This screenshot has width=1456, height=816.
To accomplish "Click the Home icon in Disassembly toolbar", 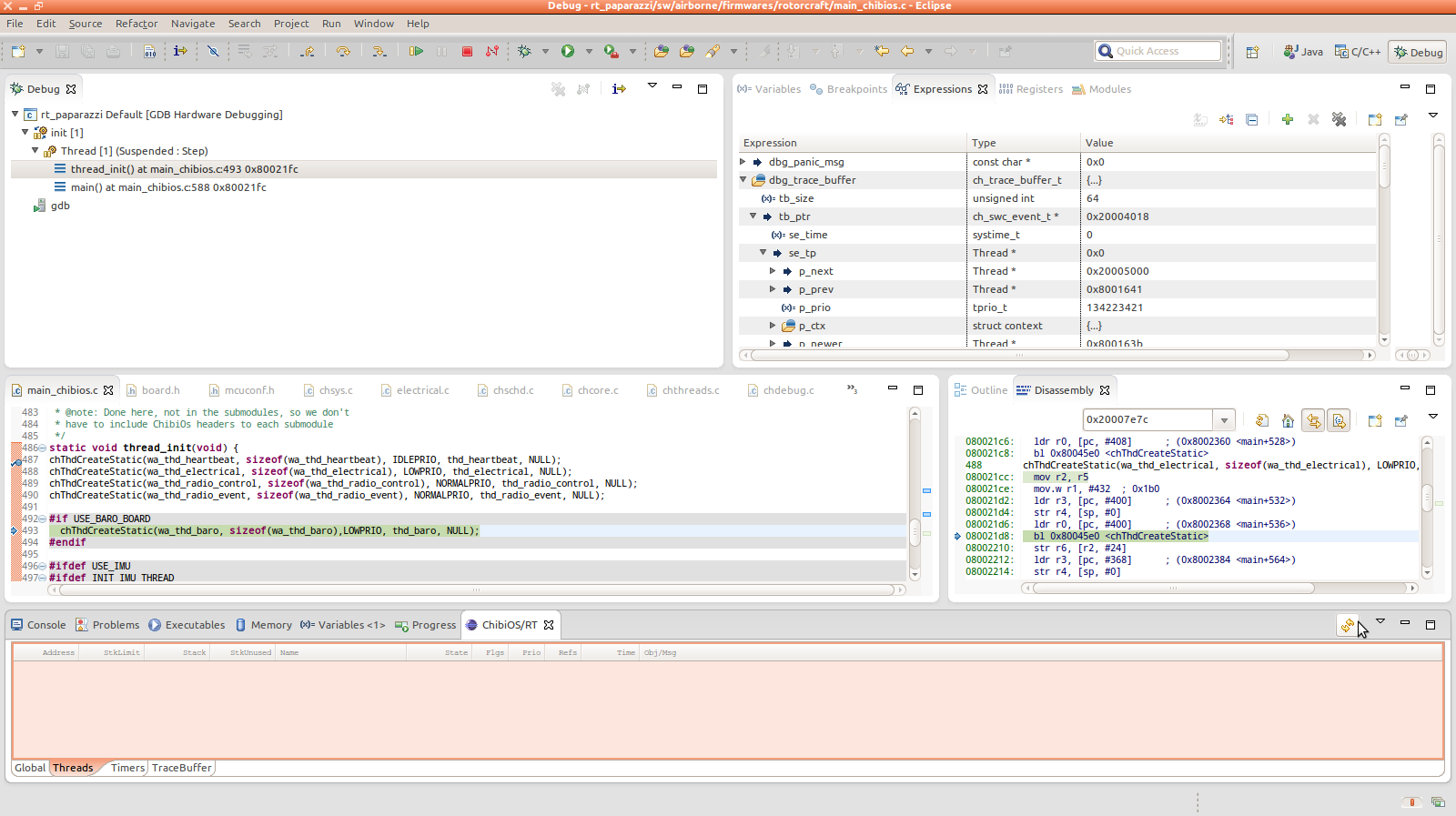I will [x=1288, y=420].
